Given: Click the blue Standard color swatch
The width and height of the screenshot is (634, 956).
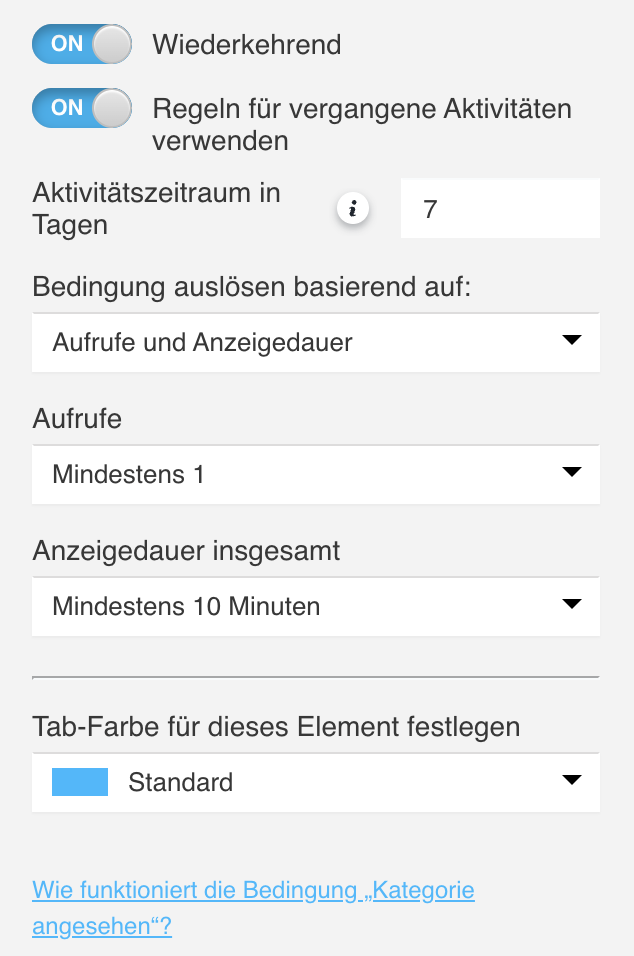Looking at the screenshot, I should click(x=80, y=782).
